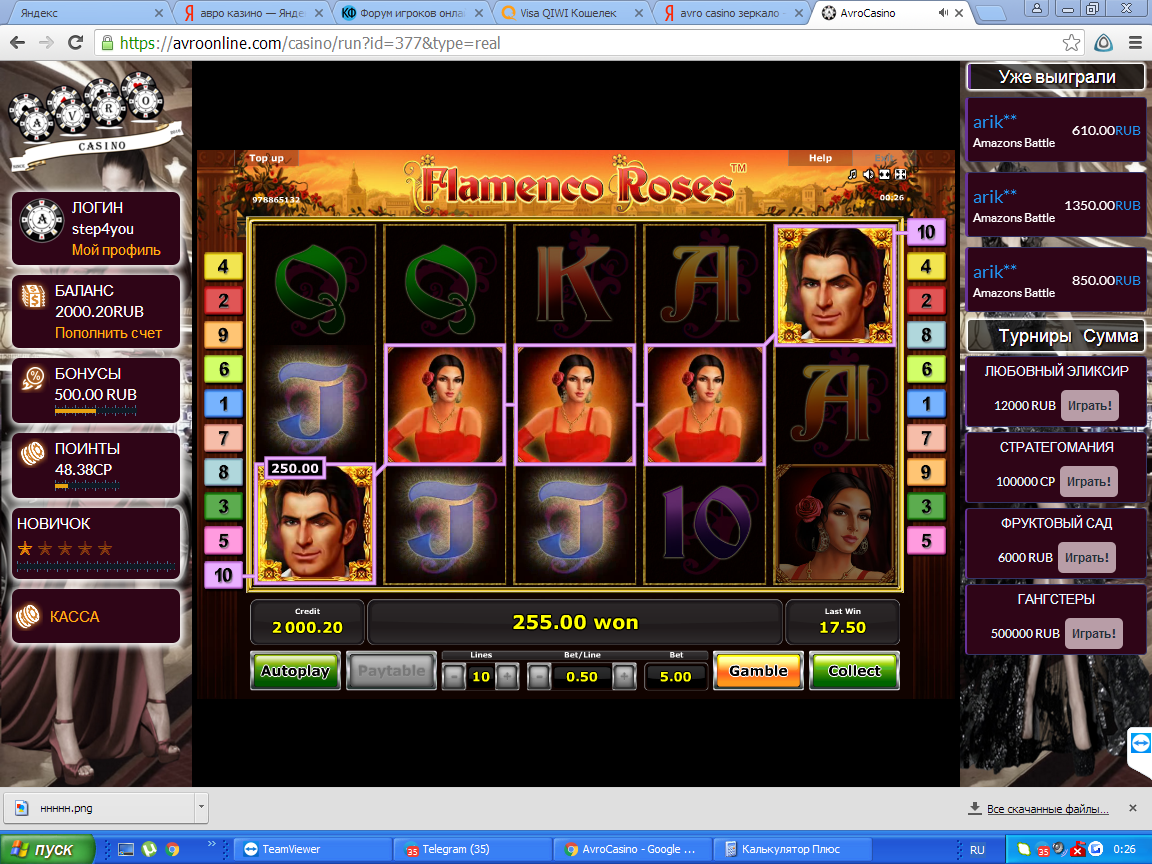
Task: Click Show Desktop quick launch icon
Action: 126,849
